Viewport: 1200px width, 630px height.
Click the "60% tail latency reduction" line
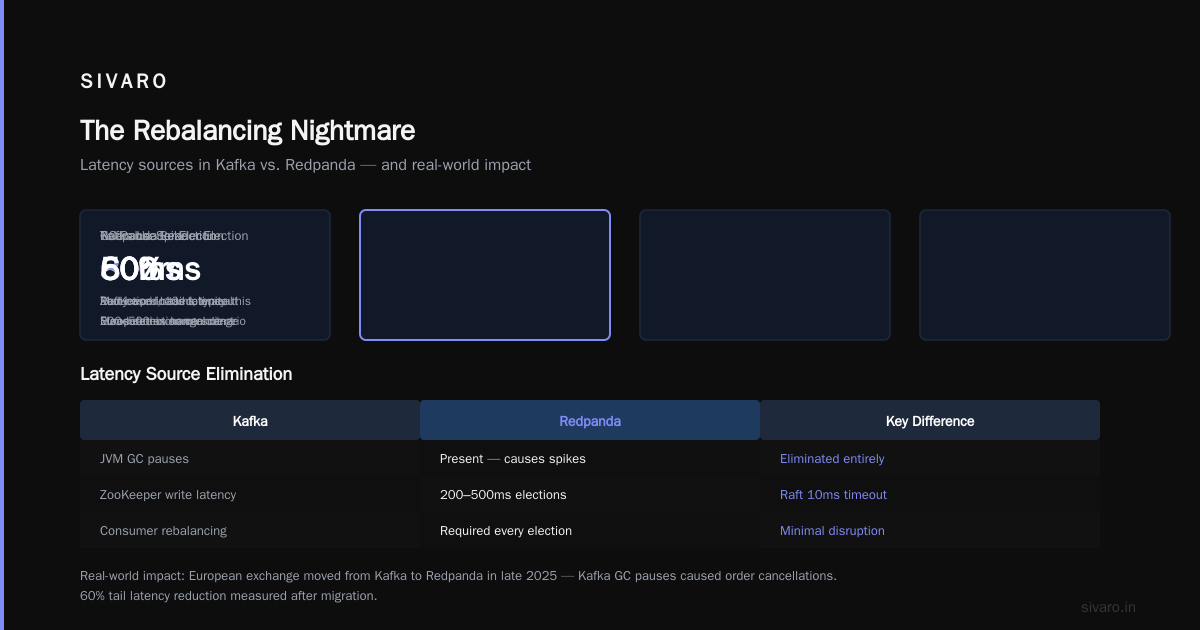(x=228, y=596)
